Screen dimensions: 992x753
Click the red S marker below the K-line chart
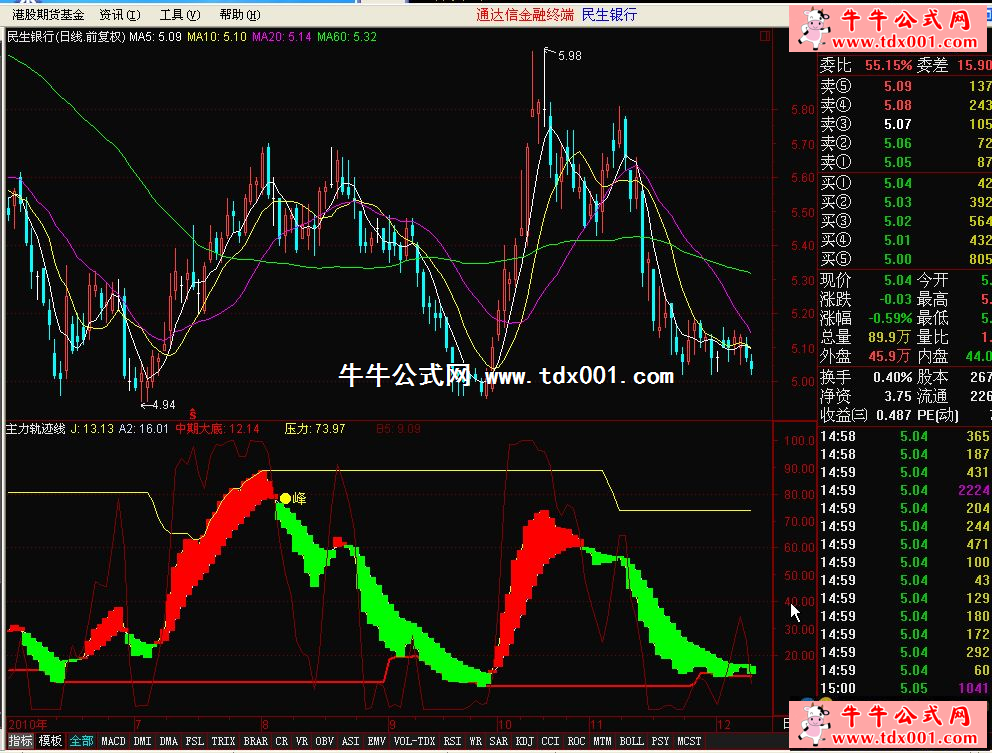pos(193,414)
